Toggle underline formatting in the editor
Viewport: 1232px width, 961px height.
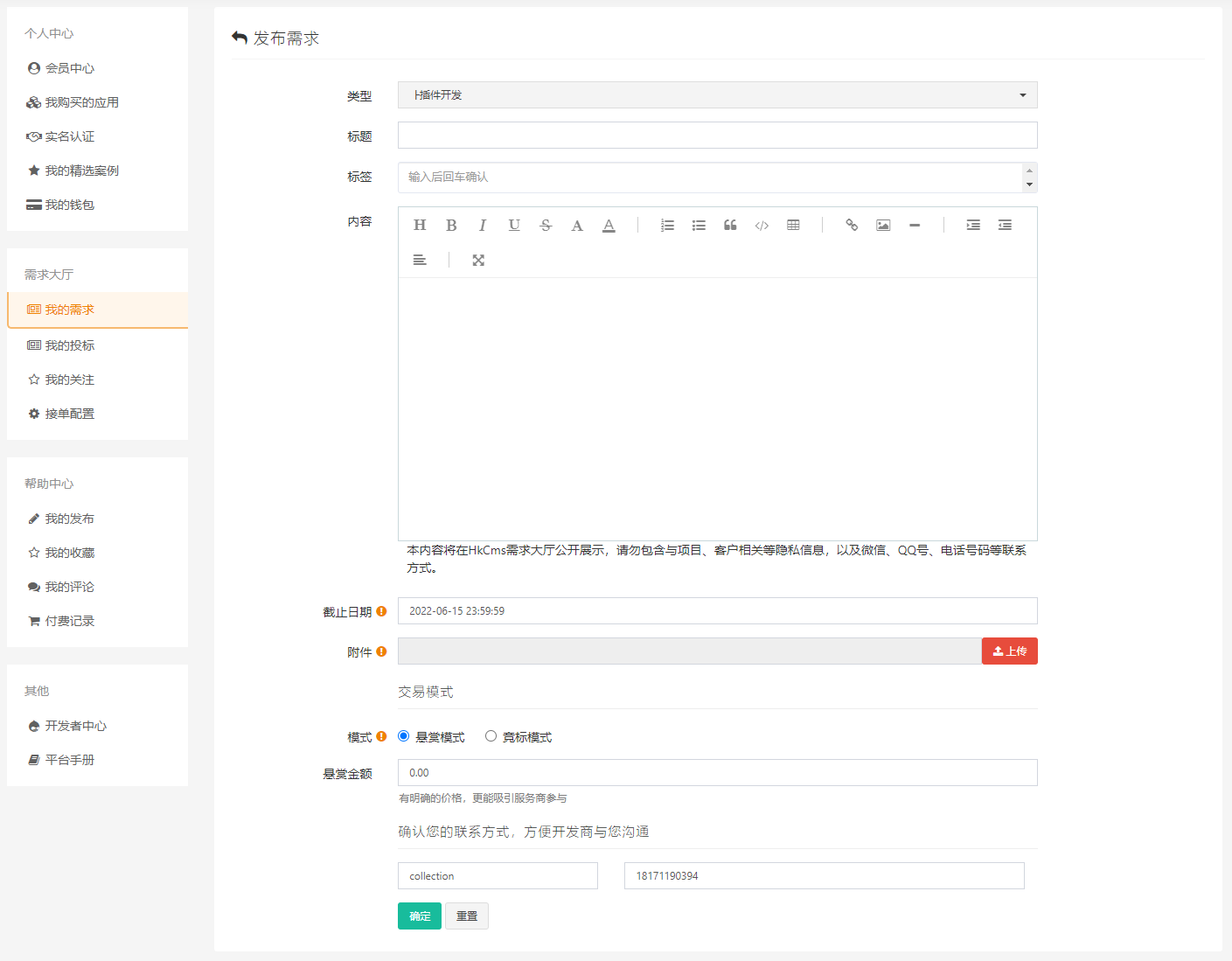tap(514, 226)
